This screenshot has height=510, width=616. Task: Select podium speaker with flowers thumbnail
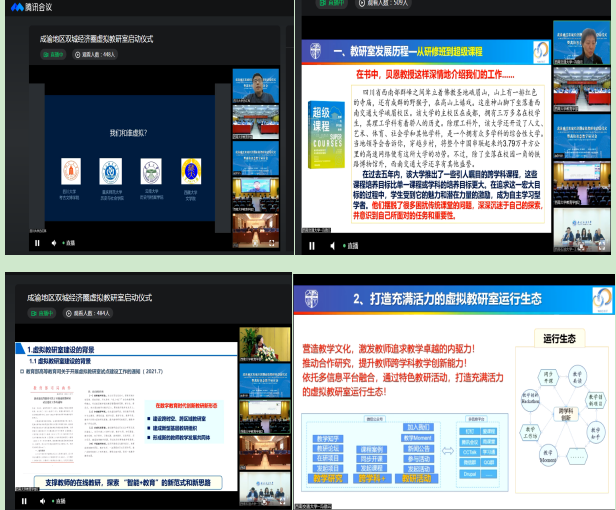click(265, 345)
